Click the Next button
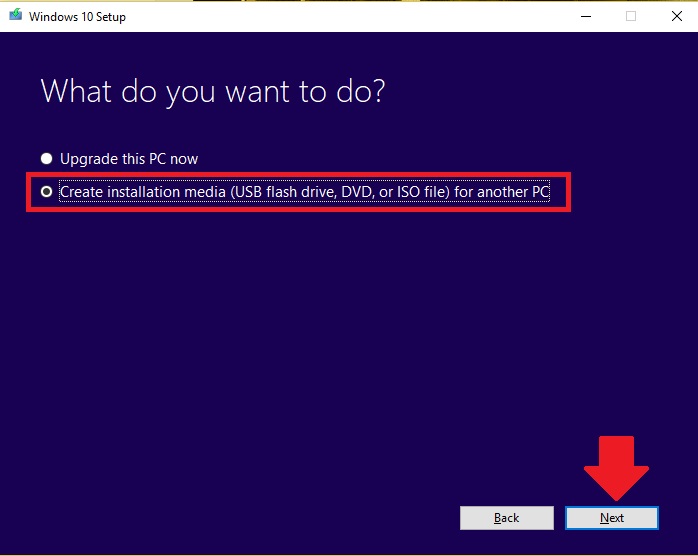 point(612,518)
